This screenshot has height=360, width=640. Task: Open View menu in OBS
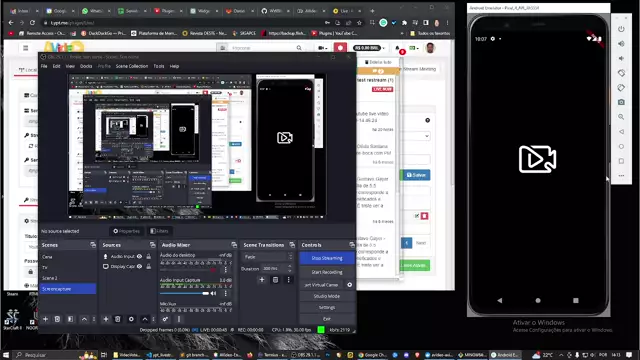coord(70,66)
